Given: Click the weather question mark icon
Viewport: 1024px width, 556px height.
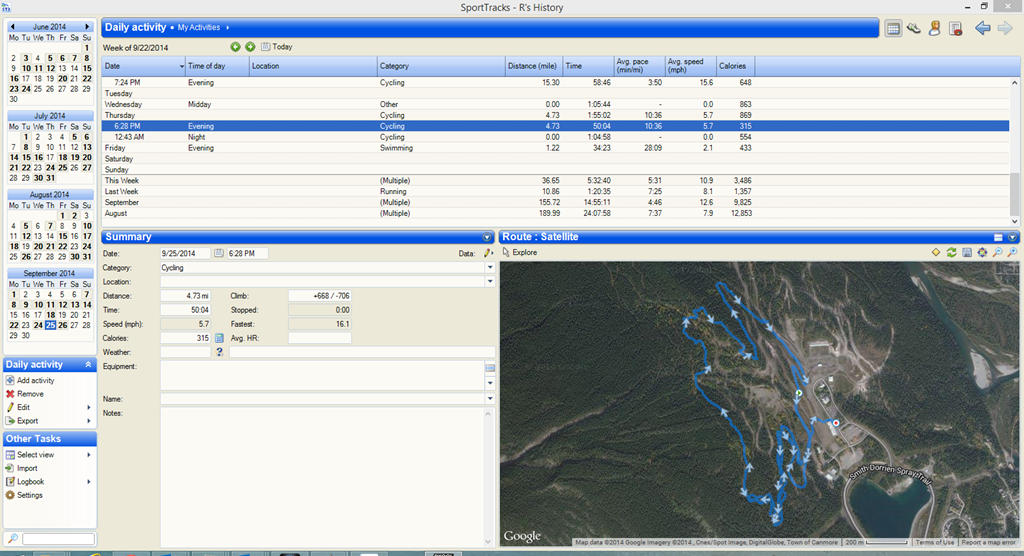Looking at the screenshot, I should click(219, 352).
